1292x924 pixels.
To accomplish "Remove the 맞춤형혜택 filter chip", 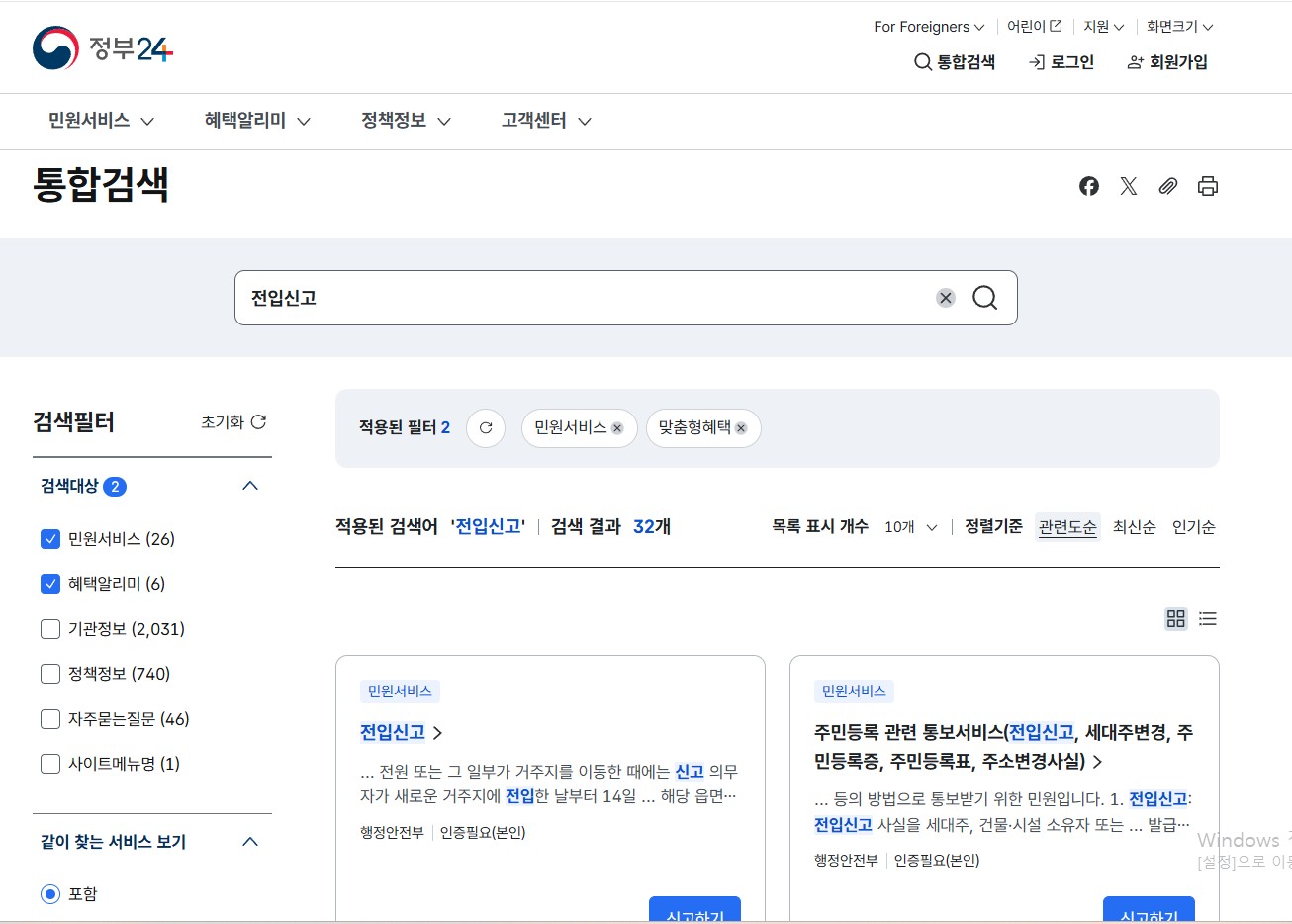I will pyautogui.click(x=740, y=427).
